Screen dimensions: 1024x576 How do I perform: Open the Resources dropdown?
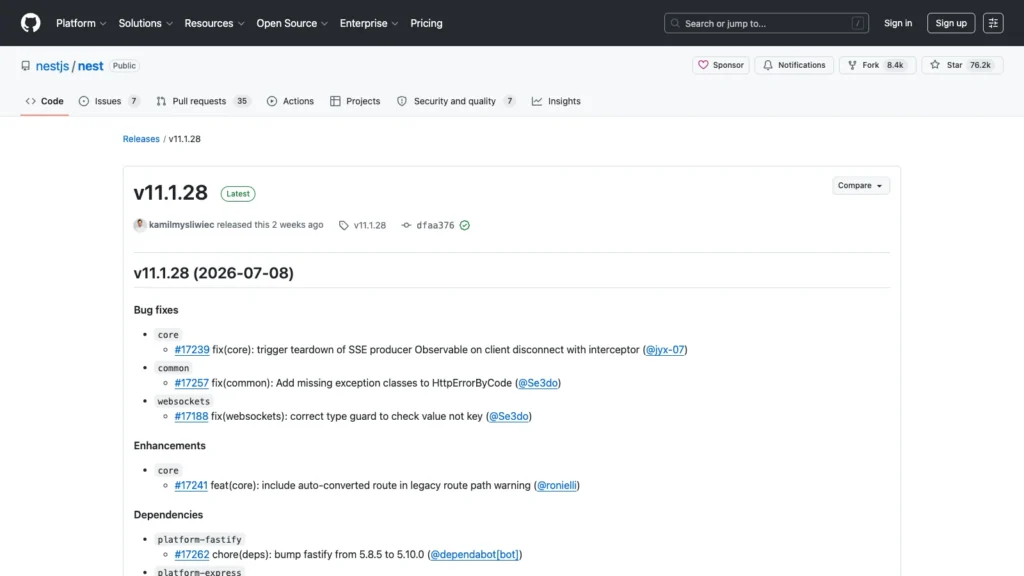[x=214, y=23]
